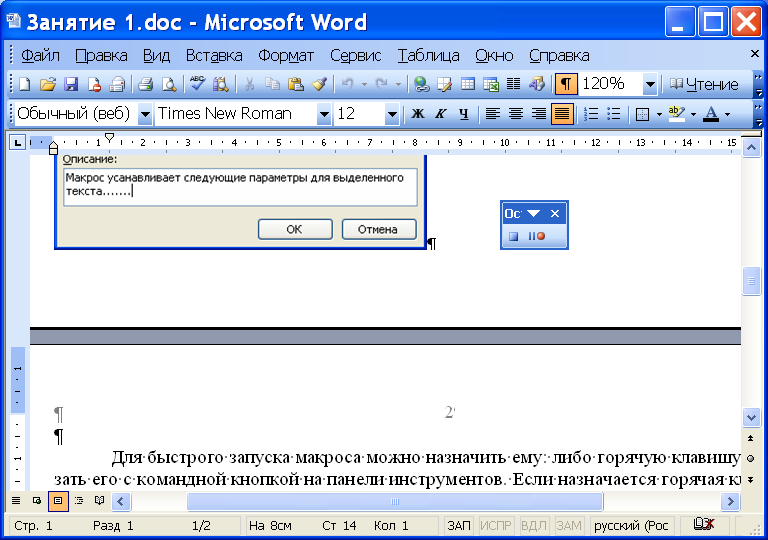The image size is (768, 540).
Task: Click the Insert Excel worksheet icon
Action: click(491, 84)
